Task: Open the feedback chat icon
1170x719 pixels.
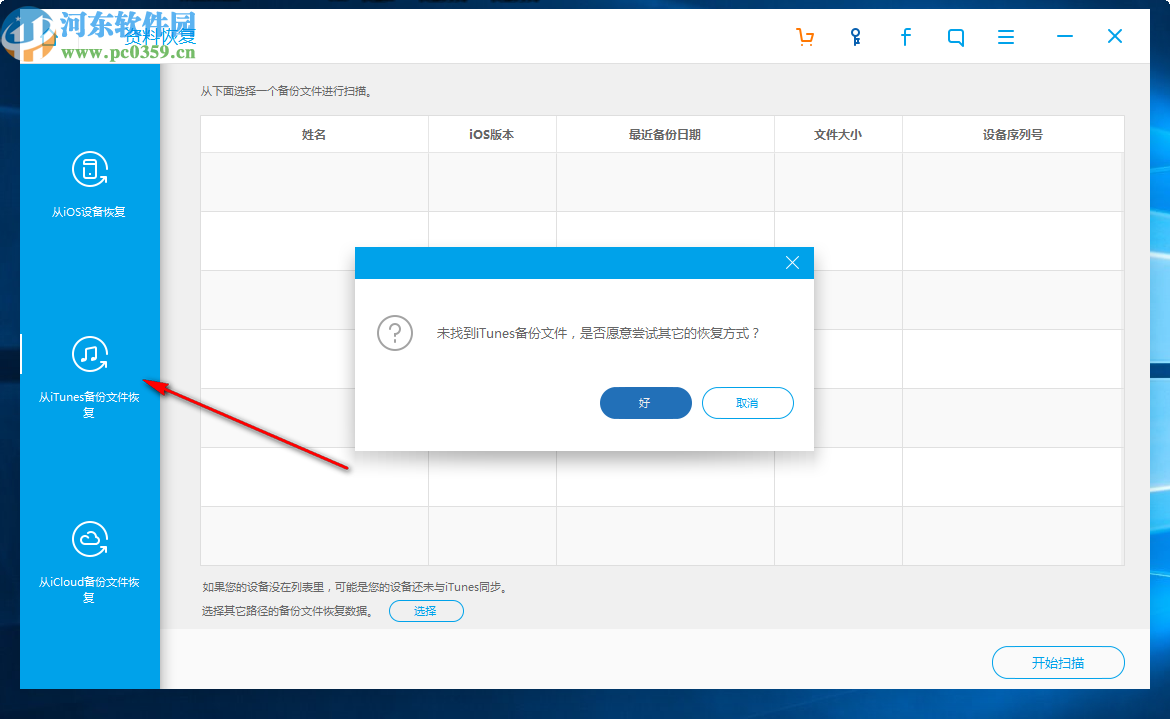Action: point(955,36)
